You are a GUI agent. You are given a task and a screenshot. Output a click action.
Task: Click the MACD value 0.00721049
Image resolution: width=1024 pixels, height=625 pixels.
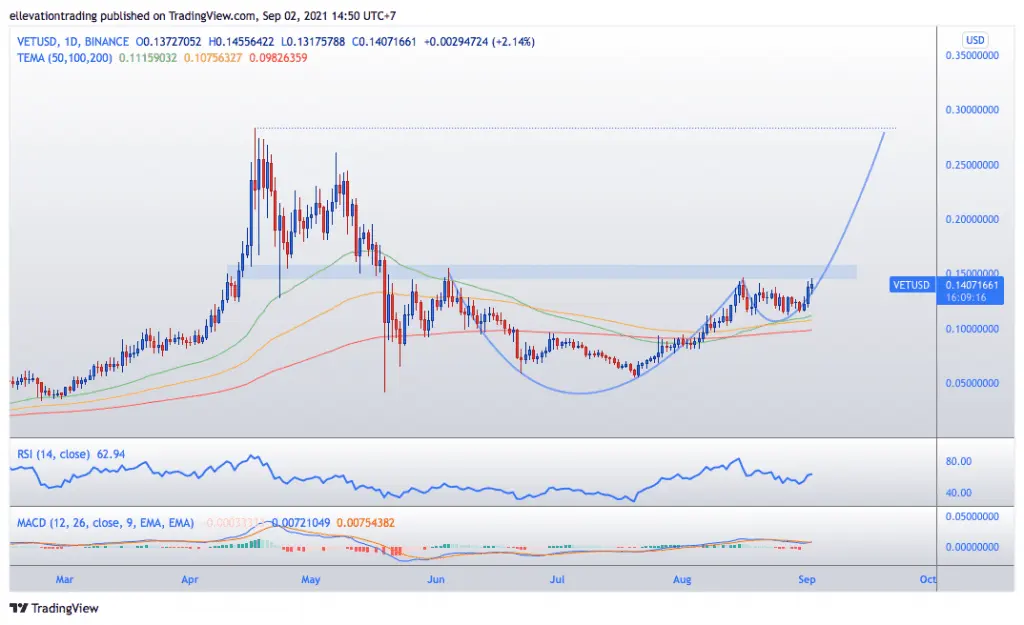(301, 523)
